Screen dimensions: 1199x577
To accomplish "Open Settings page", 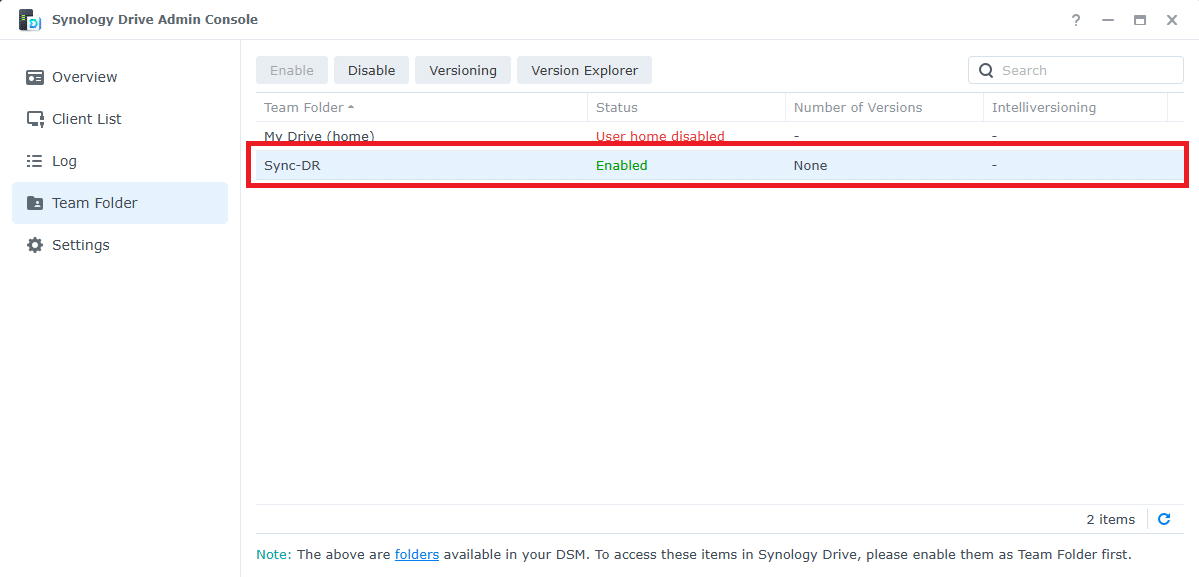I will click(x=120, y=245).
